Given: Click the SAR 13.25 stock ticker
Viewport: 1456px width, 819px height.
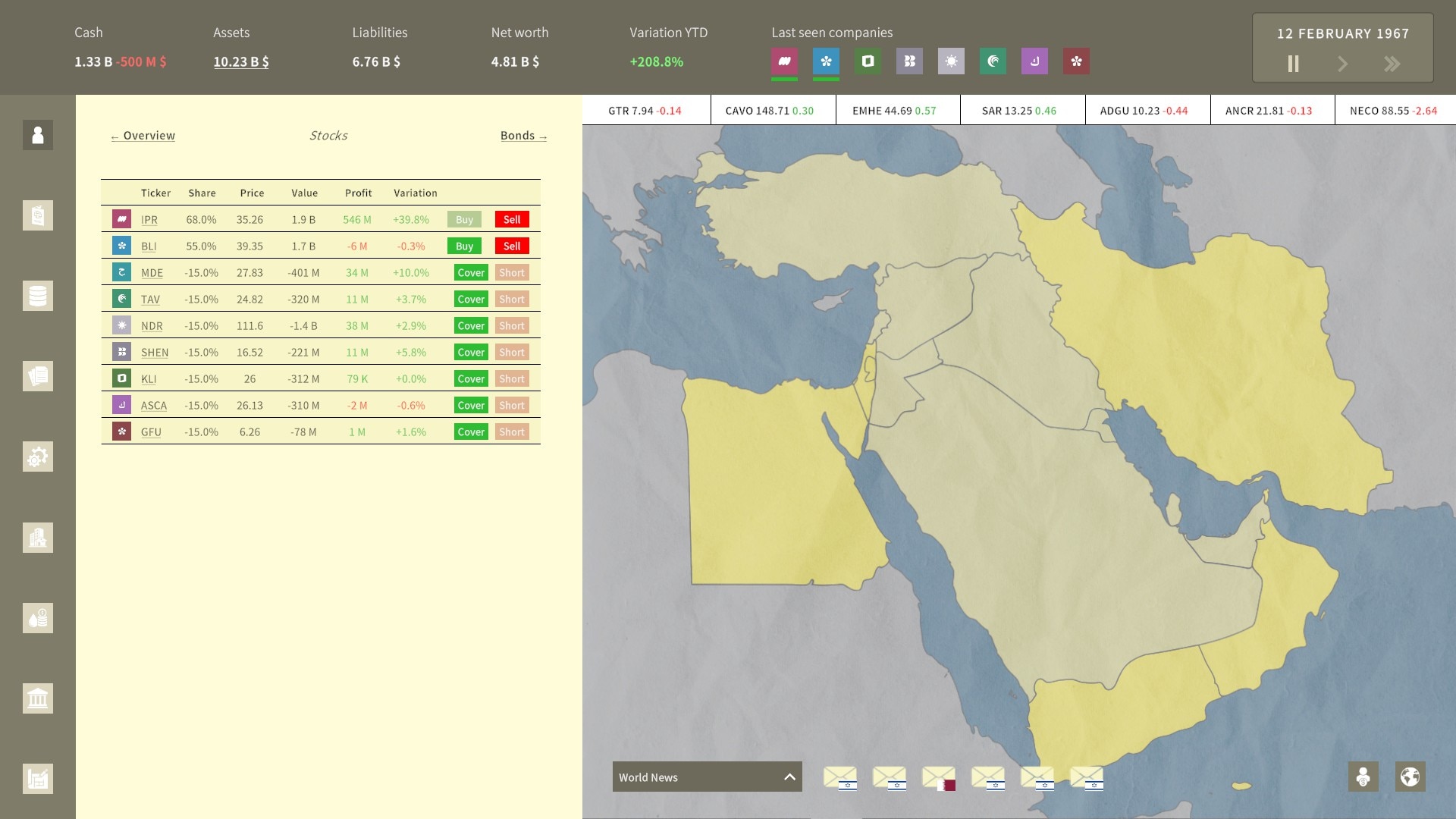Looking at the screenshot, I should pyautogui.click(x=1018, y=111).
